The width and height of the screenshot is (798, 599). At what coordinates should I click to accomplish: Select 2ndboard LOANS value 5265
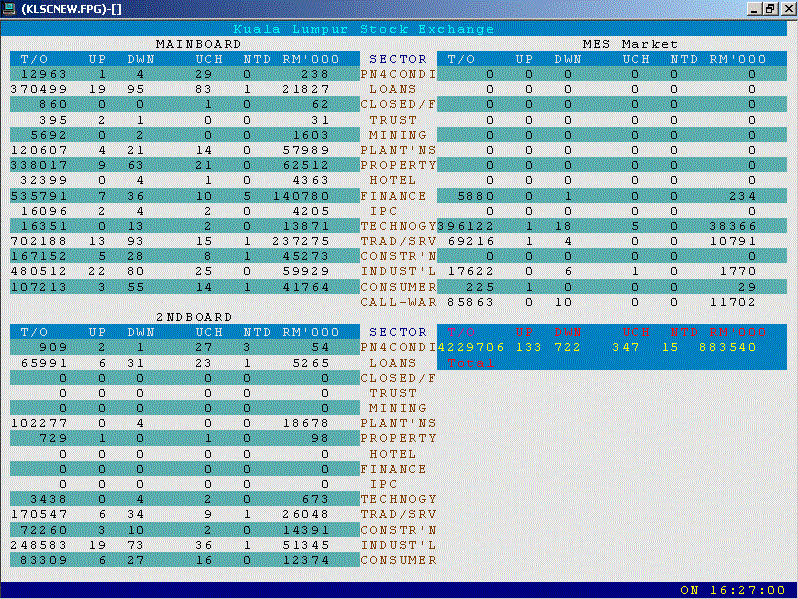[311, 363]
